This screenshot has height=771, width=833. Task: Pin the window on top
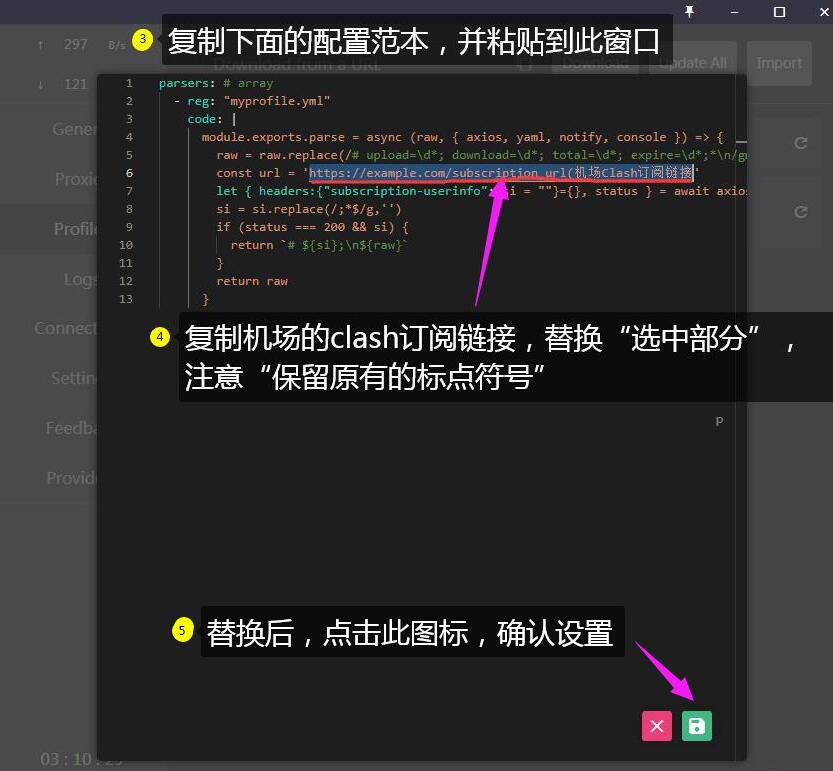[690, 12]
